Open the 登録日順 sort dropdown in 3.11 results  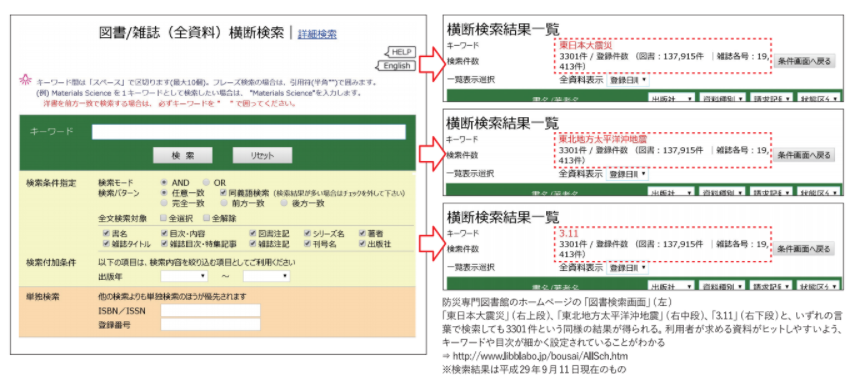628,268
